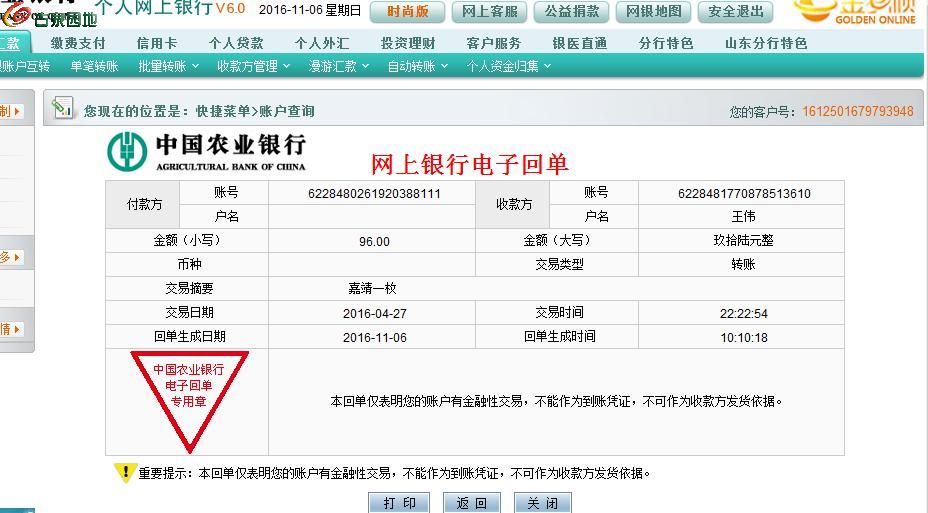Open the 缴费支付 menu
928x513 pixels.
click(x=78, y=43)
